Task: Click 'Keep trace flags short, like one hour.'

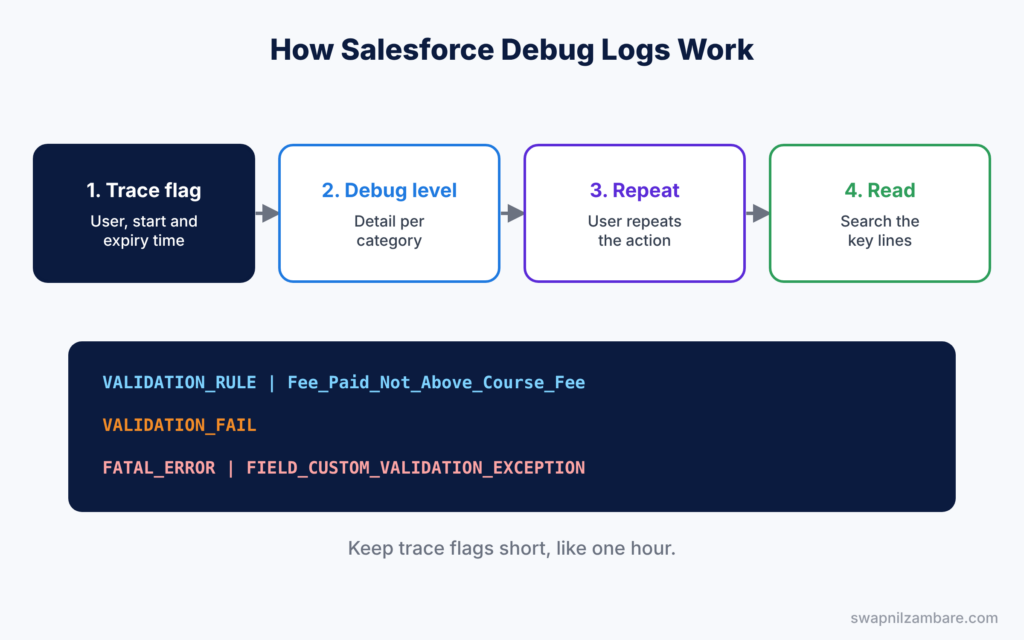Action: coord(511,548)
